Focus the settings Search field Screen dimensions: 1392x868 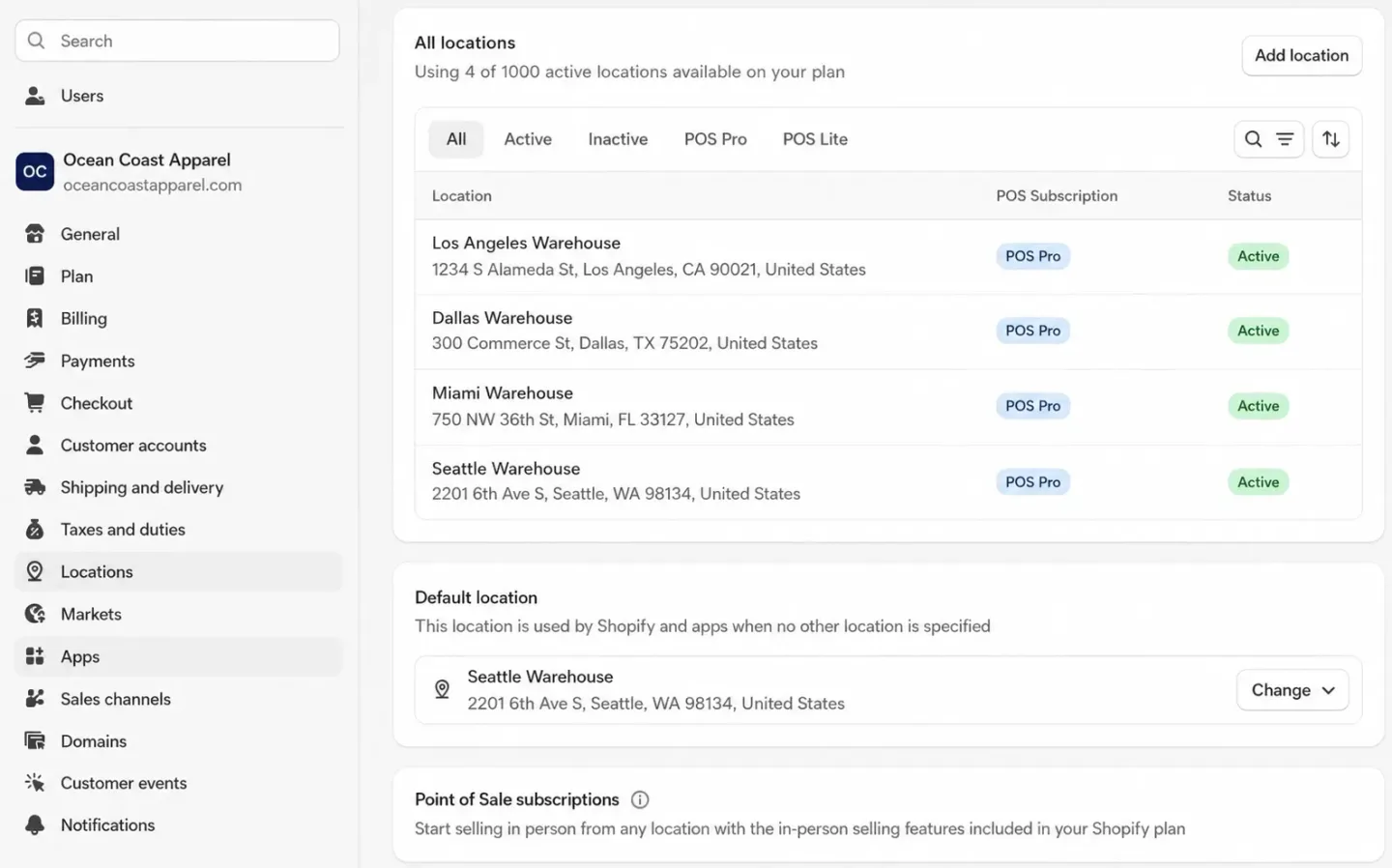(x=177, y=41)
